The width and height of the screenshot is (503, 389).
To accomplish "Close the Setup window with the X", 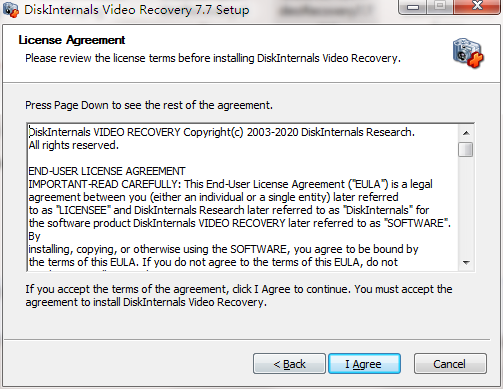I will pos(477,6).
